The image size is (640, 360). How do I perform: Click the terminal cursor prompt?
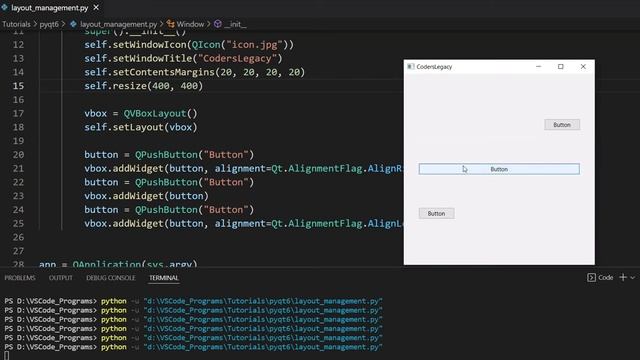tap(7, 356)
